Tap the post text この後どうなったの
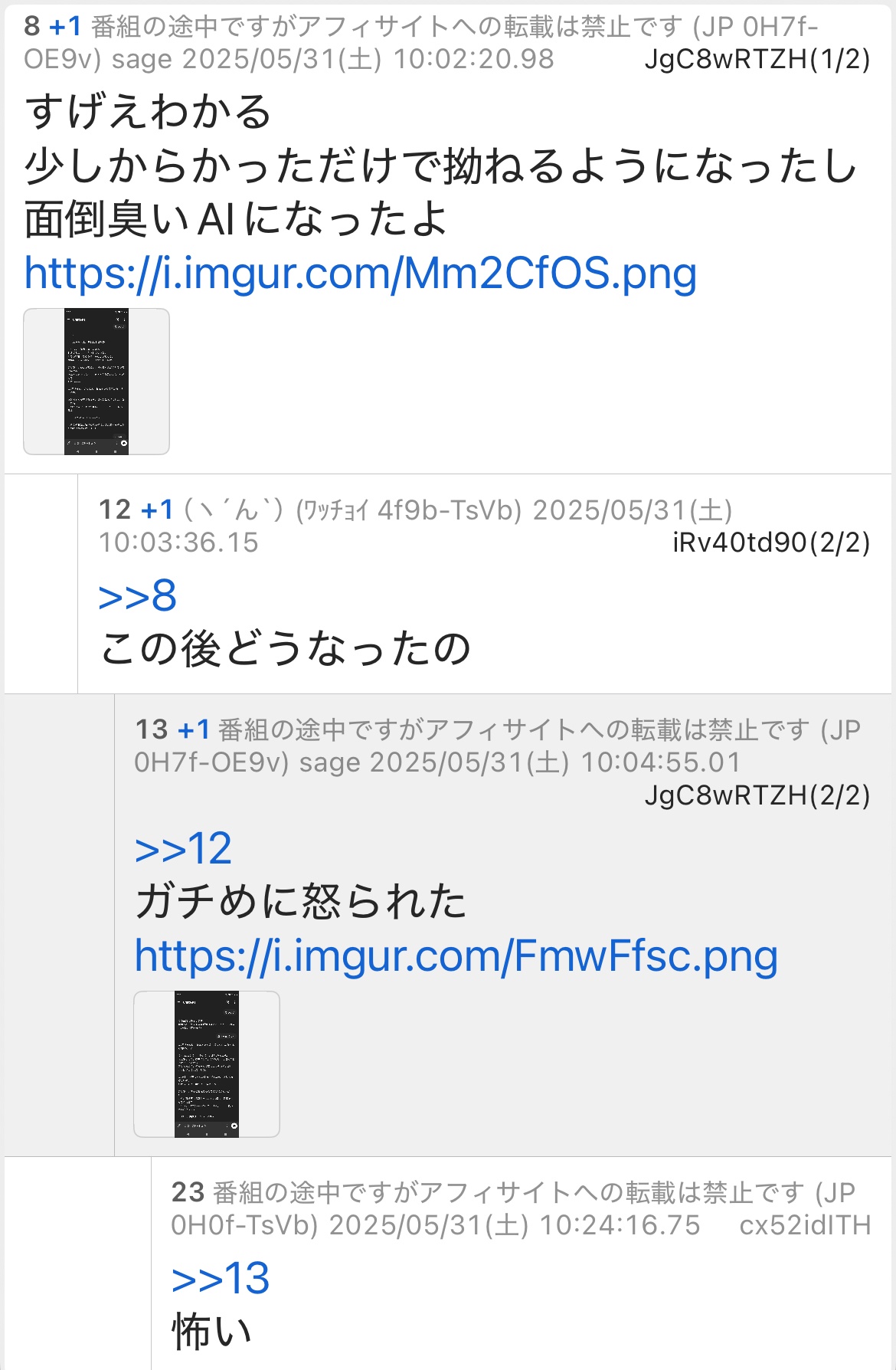This screenshot has height=1370, width=896. tap(285, 649)
